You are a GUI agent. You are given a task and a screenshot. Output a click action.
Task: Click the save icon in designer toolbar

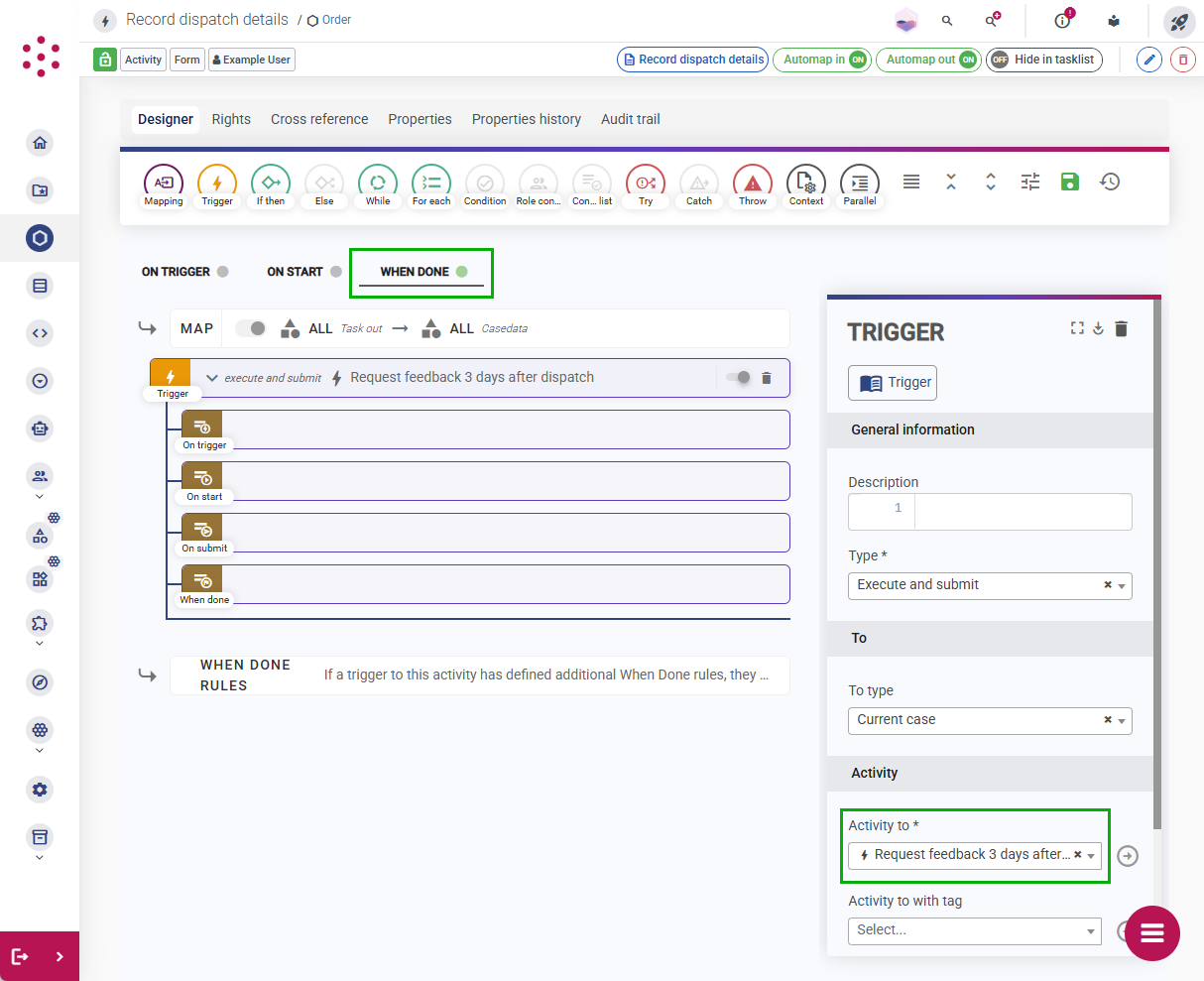coord(1070,182)
